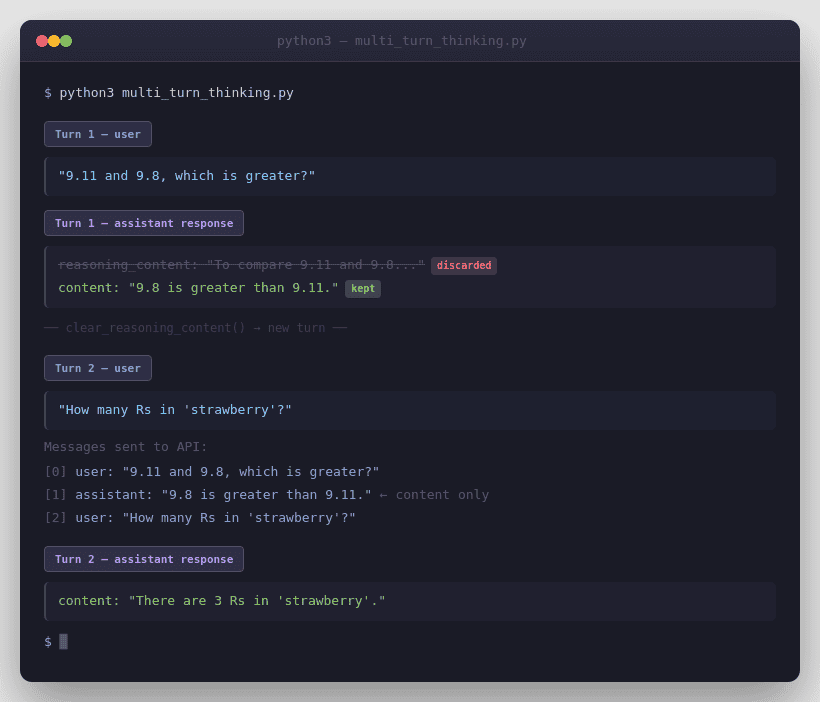Click the red close traffic light
Screen dimensions: 820x702
(x=40, y=41)
